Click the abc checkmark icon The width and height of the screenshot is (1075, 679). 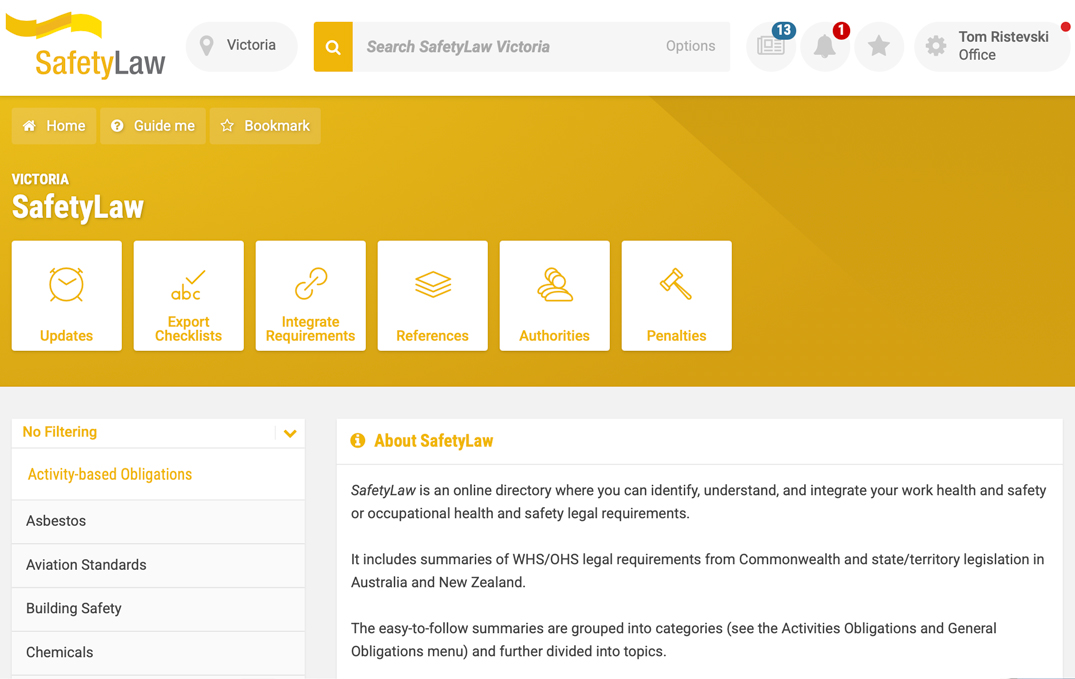(x=188, y=285)
